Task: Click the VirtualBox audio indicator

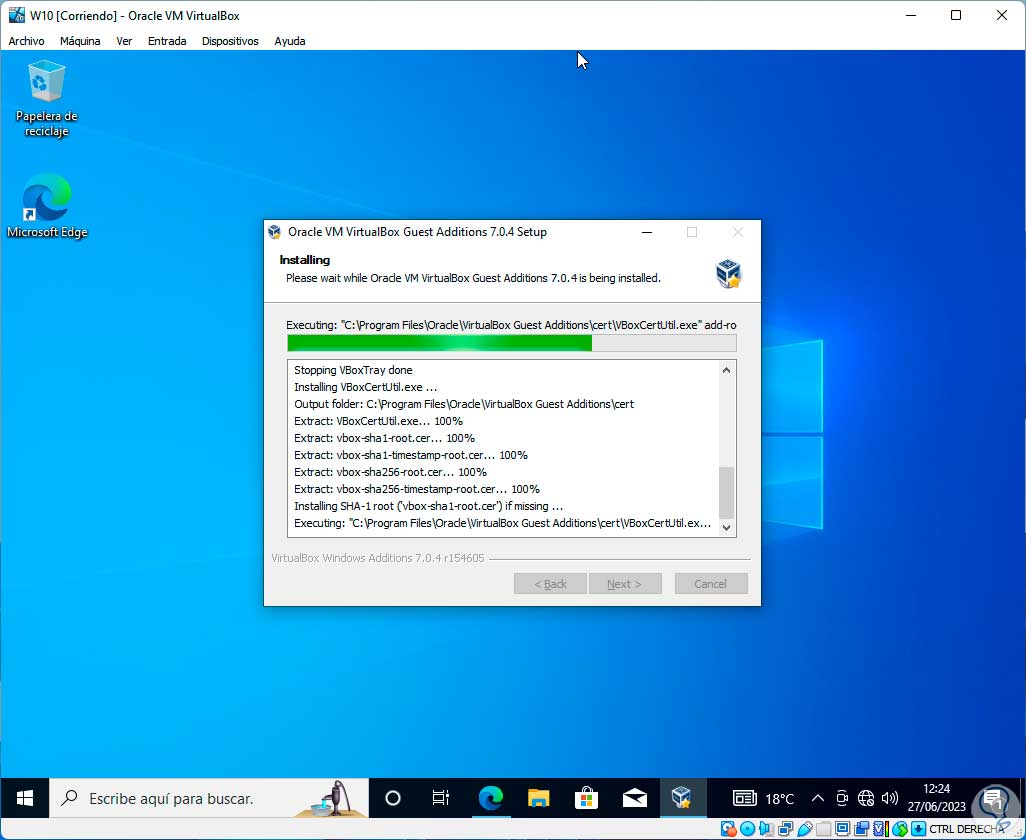Action: [766, 830]
